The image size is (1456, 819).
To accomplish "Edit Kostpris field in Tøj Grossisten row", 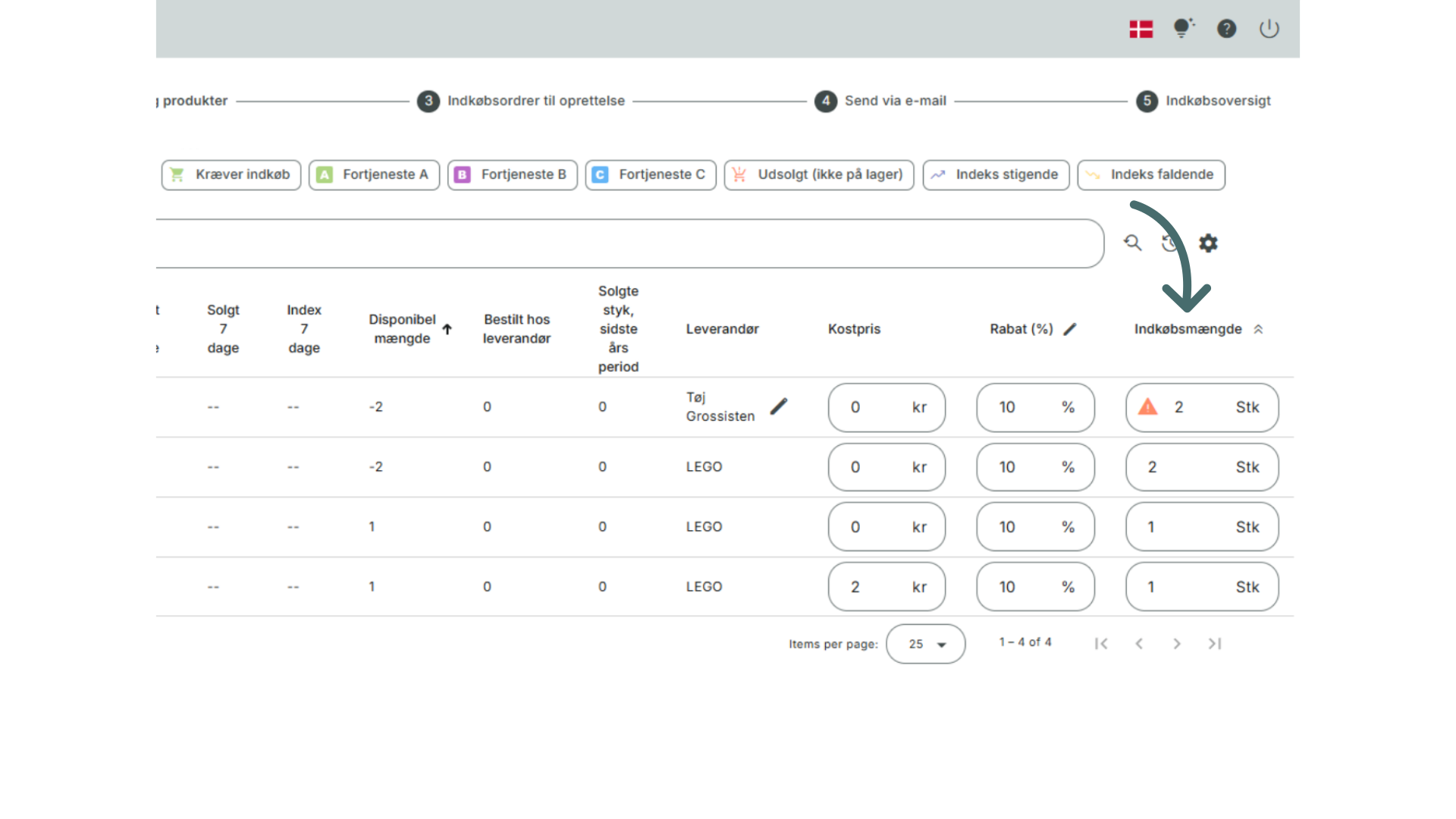I will [887, 407].
